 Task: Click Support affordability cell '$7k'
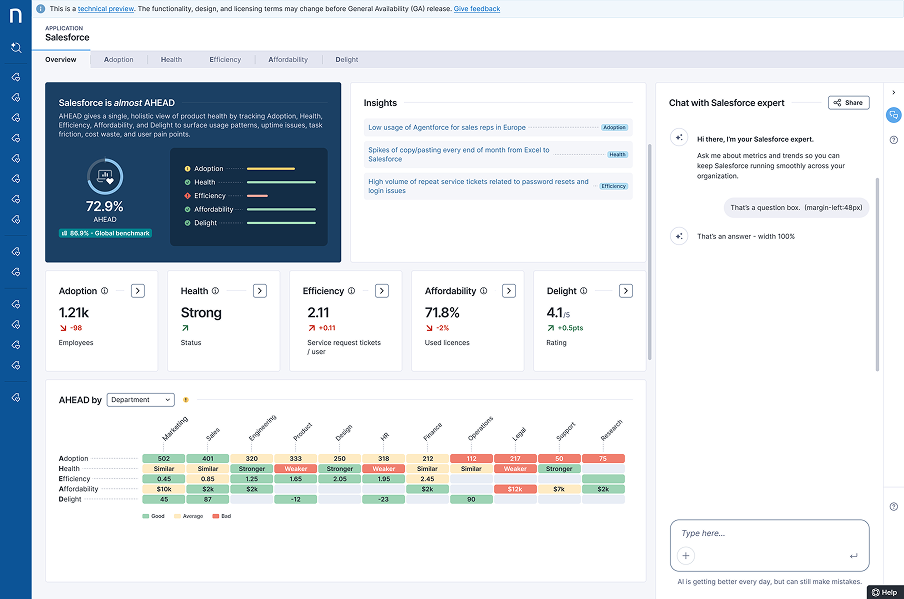coord(559,489)
